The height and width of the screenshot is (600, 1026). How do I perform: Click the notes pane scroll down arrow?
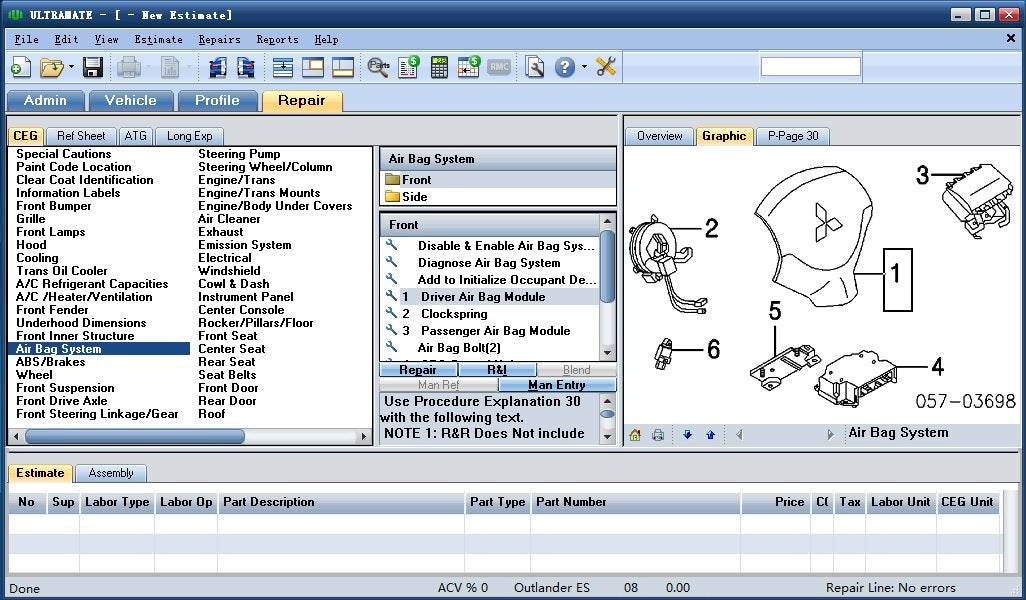608,436
